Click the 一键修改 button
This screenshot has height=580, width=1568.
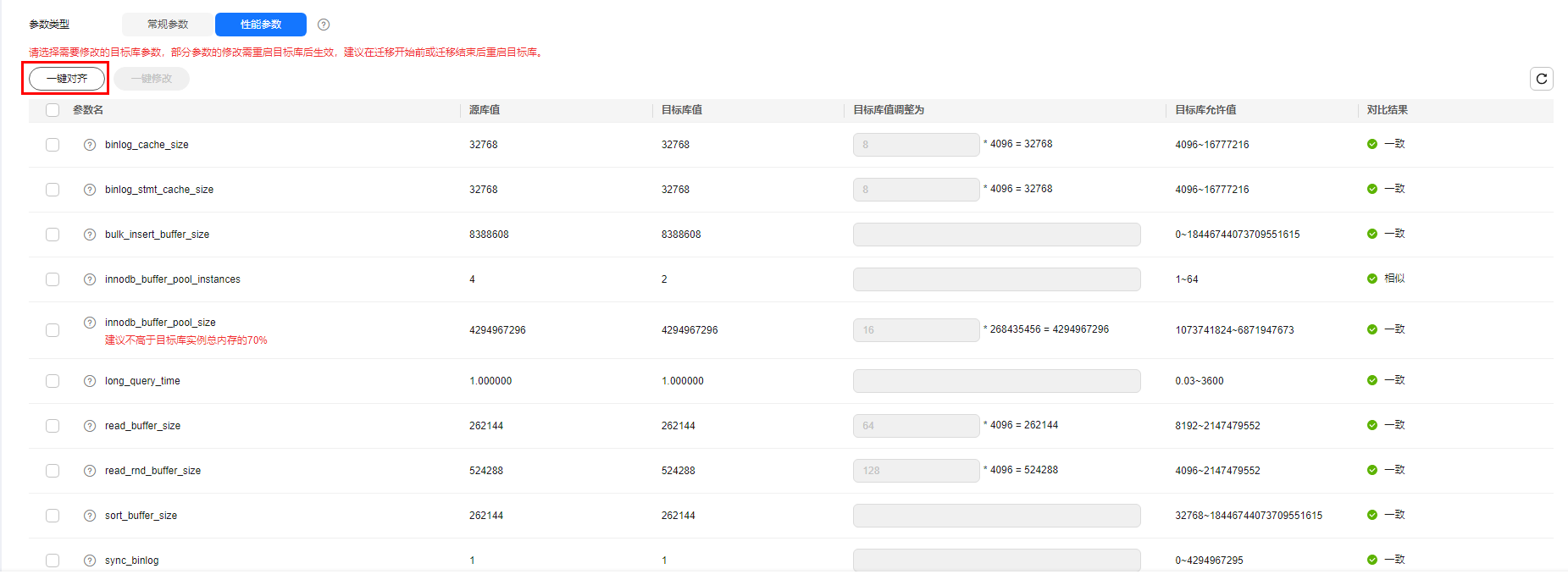[152, 79]
